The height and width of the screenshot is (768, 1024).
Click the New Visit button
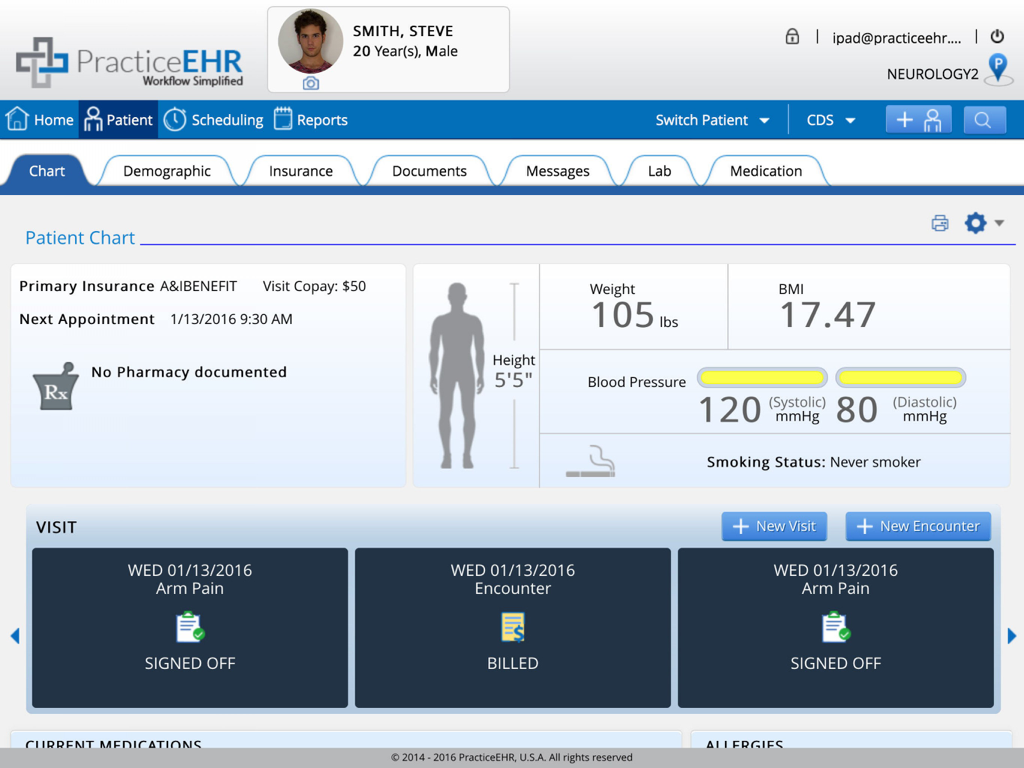(x=774, y=526)
